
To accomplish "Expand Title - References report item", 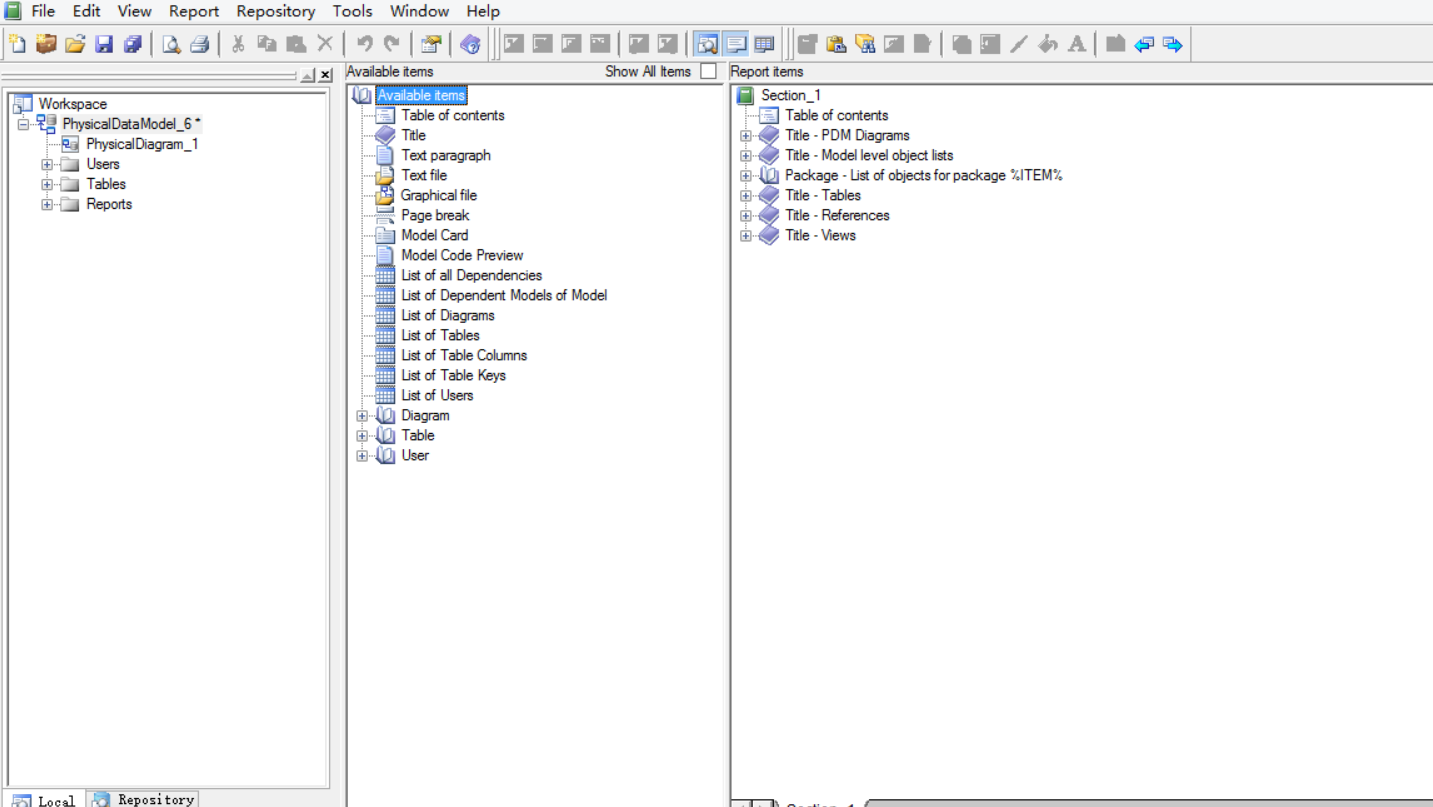I will tap(746, 215).
